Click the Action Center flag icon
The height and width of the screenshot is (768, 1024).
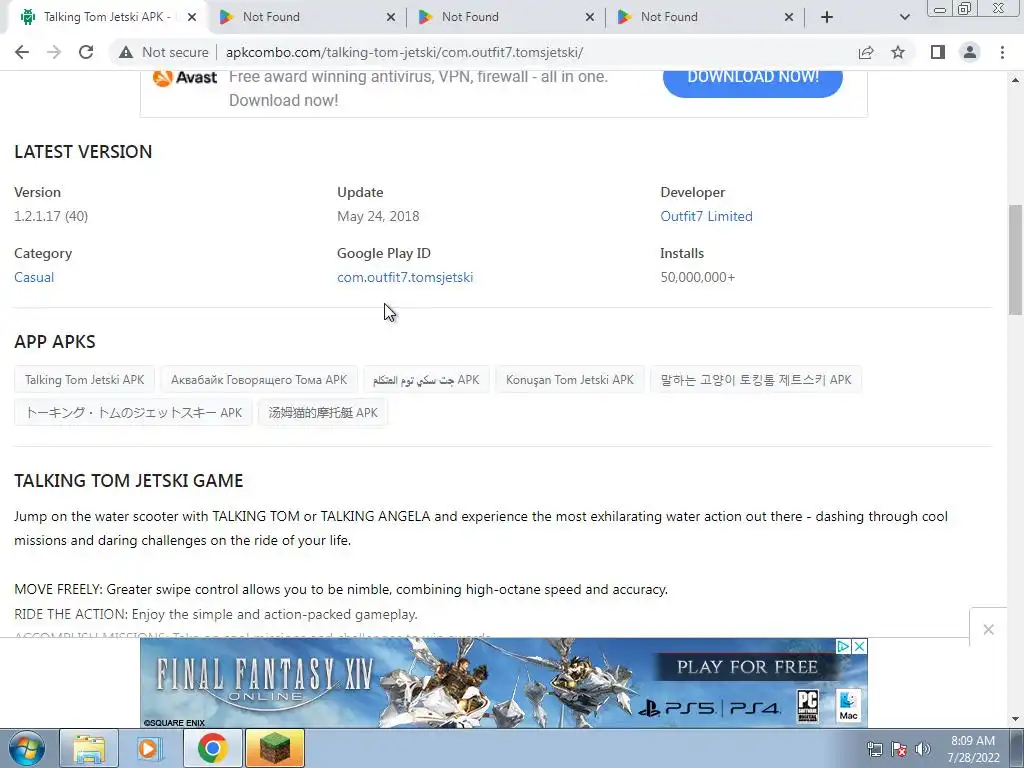(899, 749)
